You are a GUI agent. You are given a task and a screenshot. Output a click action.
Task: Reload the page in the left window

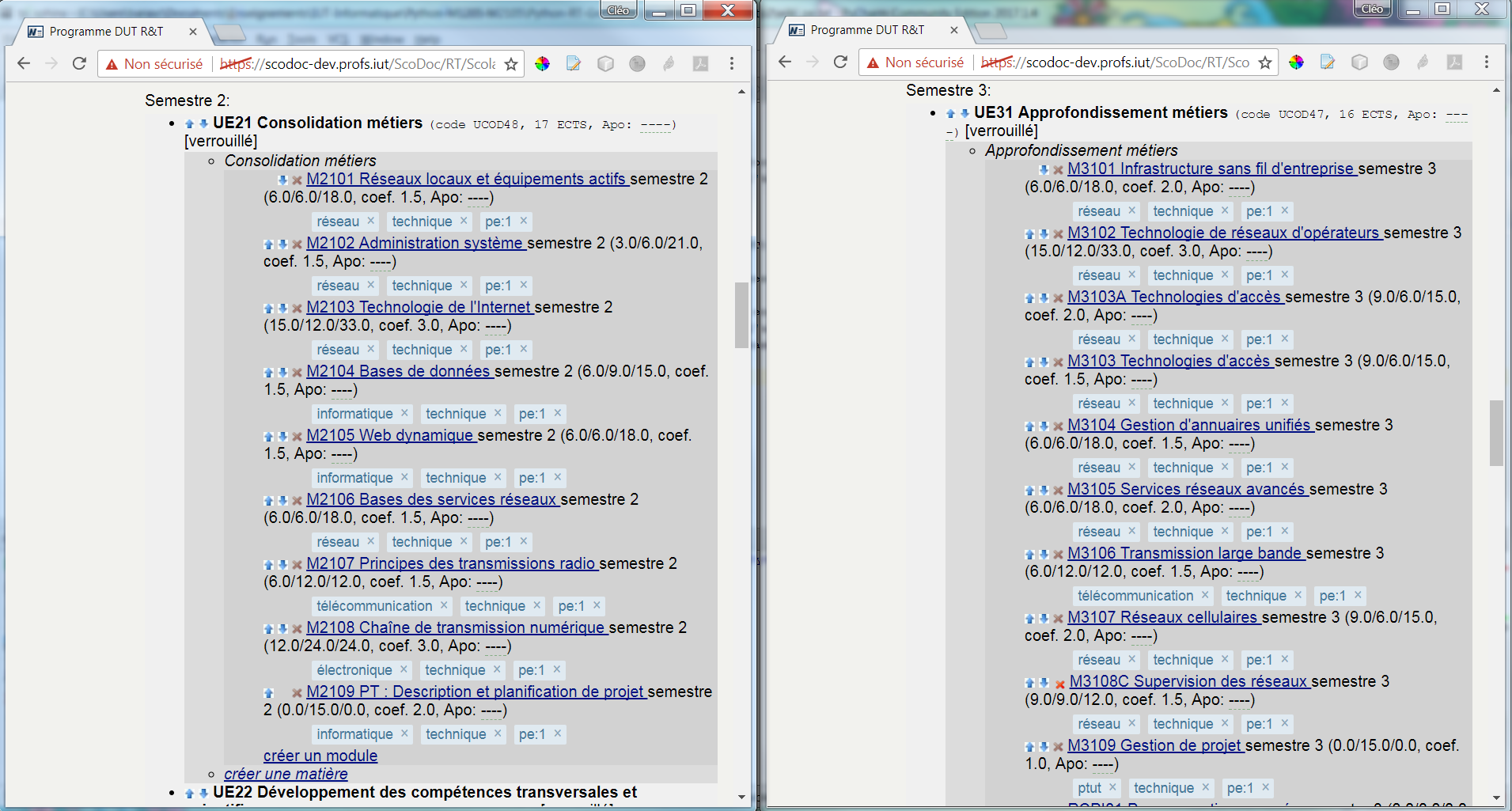tap(79, 64)
